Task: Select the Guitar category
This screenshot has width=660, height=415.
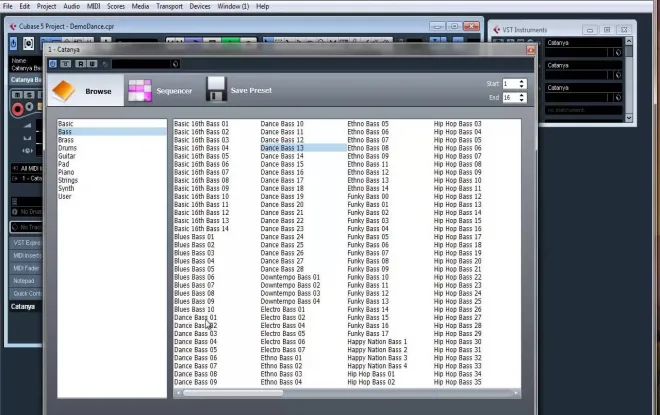Action: point(112,156)
